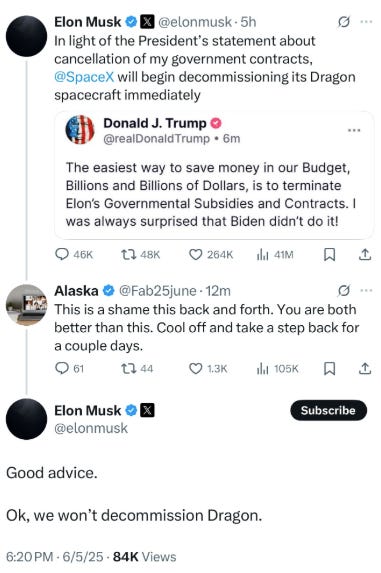Open the @SpaceX mention link
Image resolution: width=381 pixels, height=573 pixels.
[x=84, y=77]
